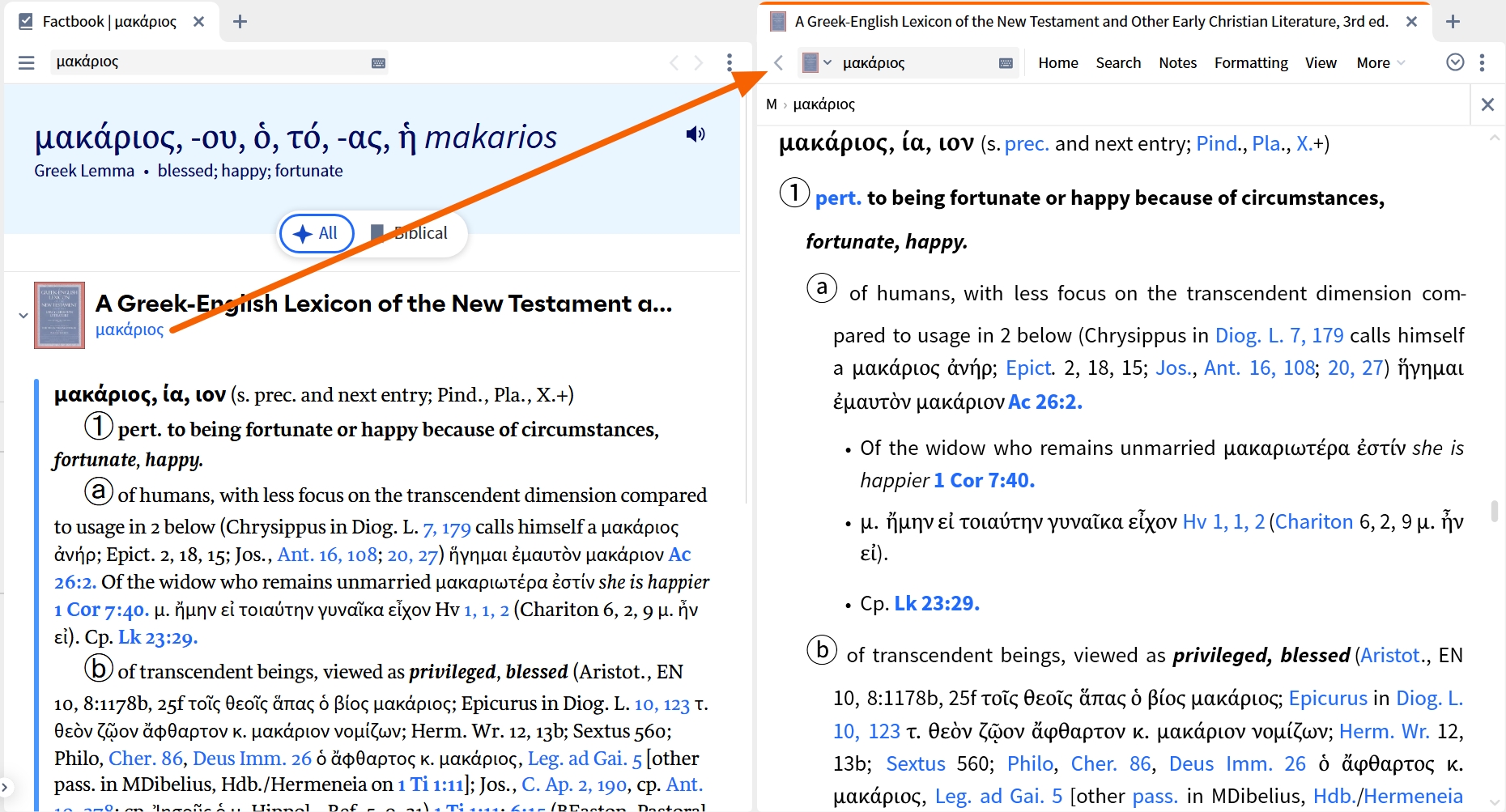Open the lexicon book cover thumbnail
Screen dimensions: 1506x812
[x=59, y=315]
